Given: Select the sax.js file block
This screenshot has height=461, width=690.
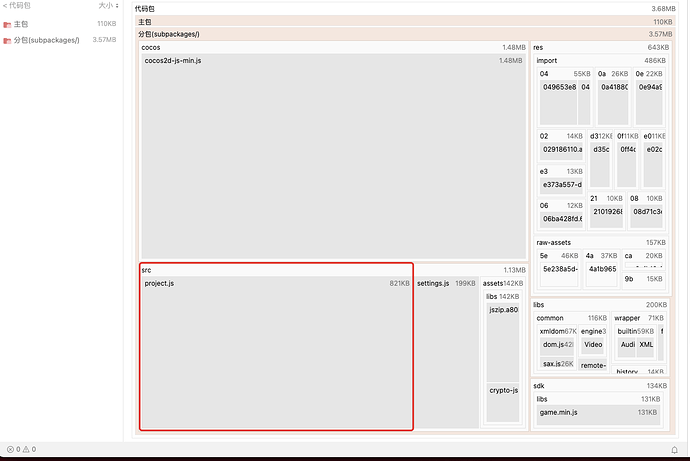Looking at the screenshot, I should coord(557,363).
